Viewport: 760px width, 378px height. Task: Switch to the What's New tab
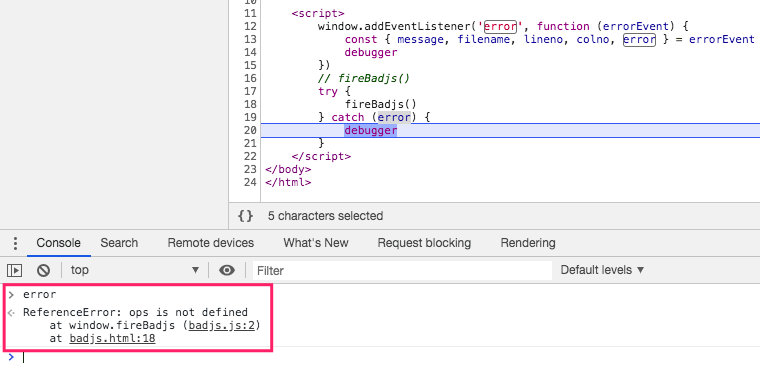coord(316,243)
